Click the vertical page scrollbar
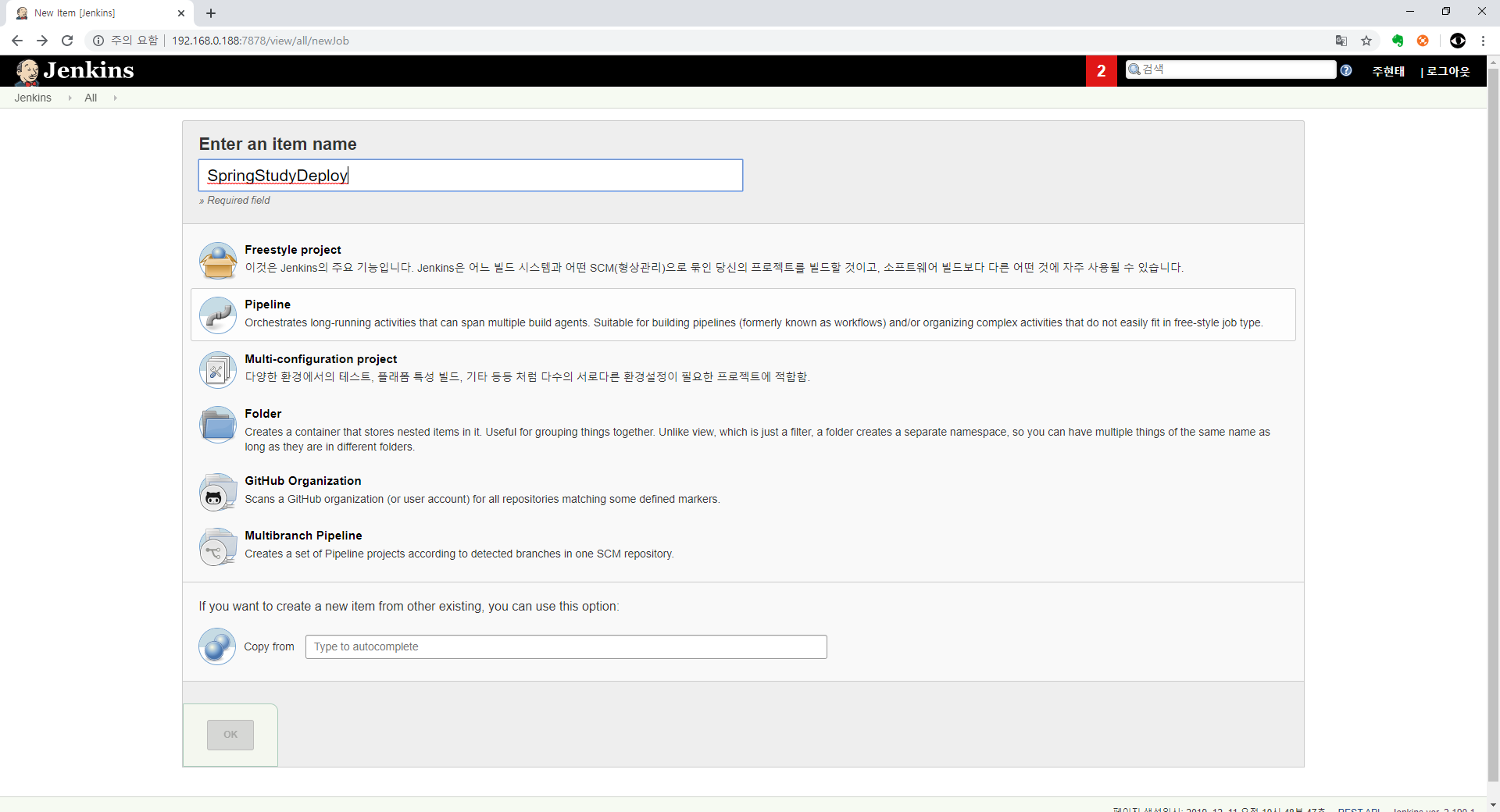The width and height of the screenshot is (1500, 812). 1493,426
